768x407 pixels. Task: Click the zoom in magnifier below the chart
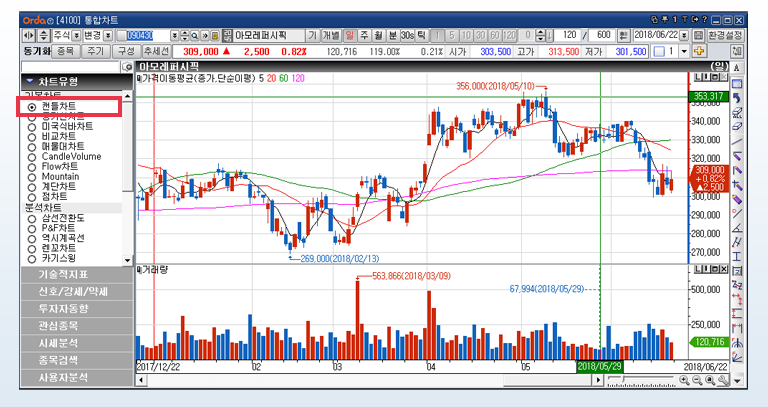coord(684,380)
